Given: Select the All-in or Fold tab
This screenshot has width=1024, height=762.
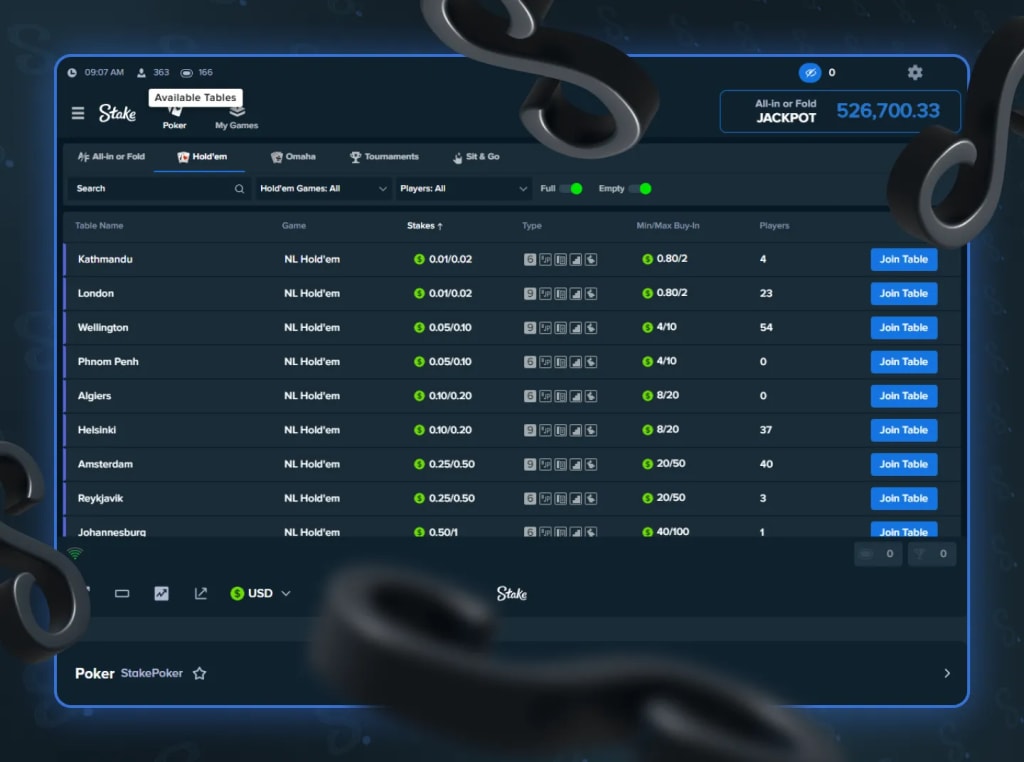Looking at the screenshot, I should click(x=108, y=157).
